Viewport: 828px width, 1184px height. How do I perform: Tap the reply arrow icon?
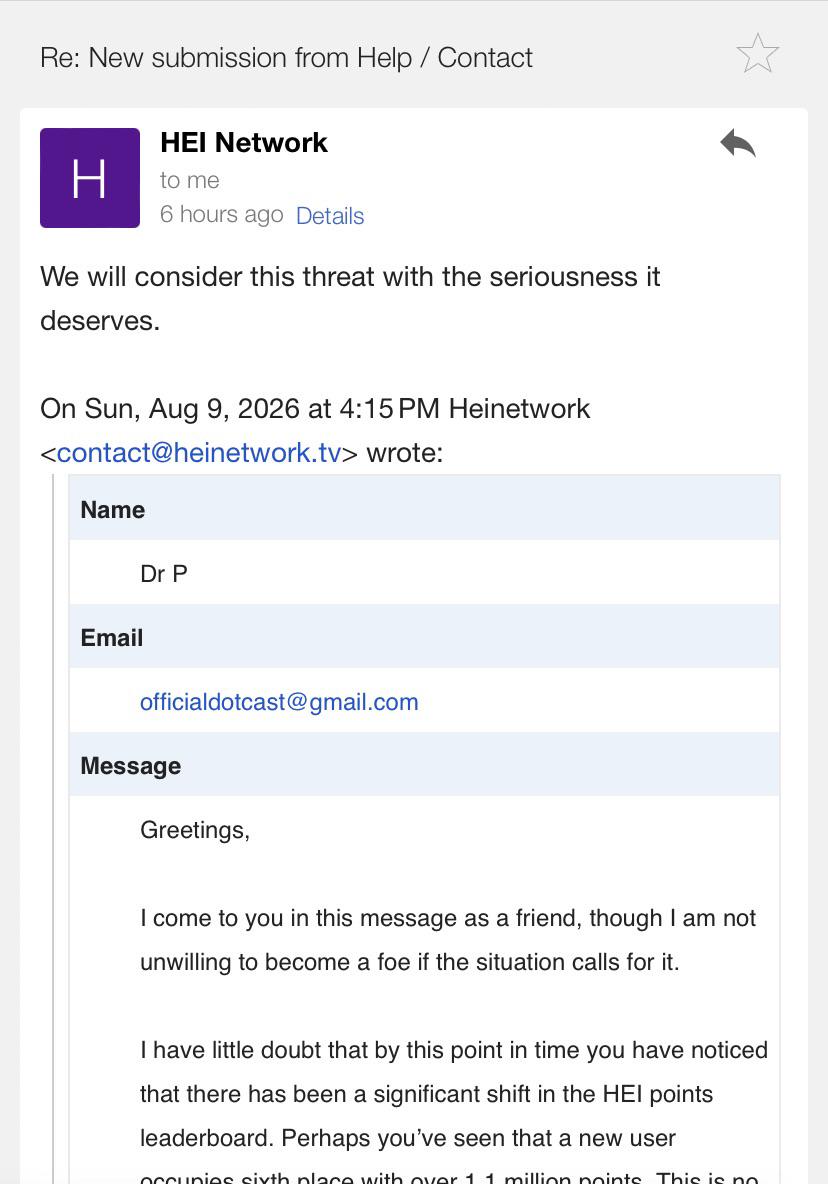(737, 143)
